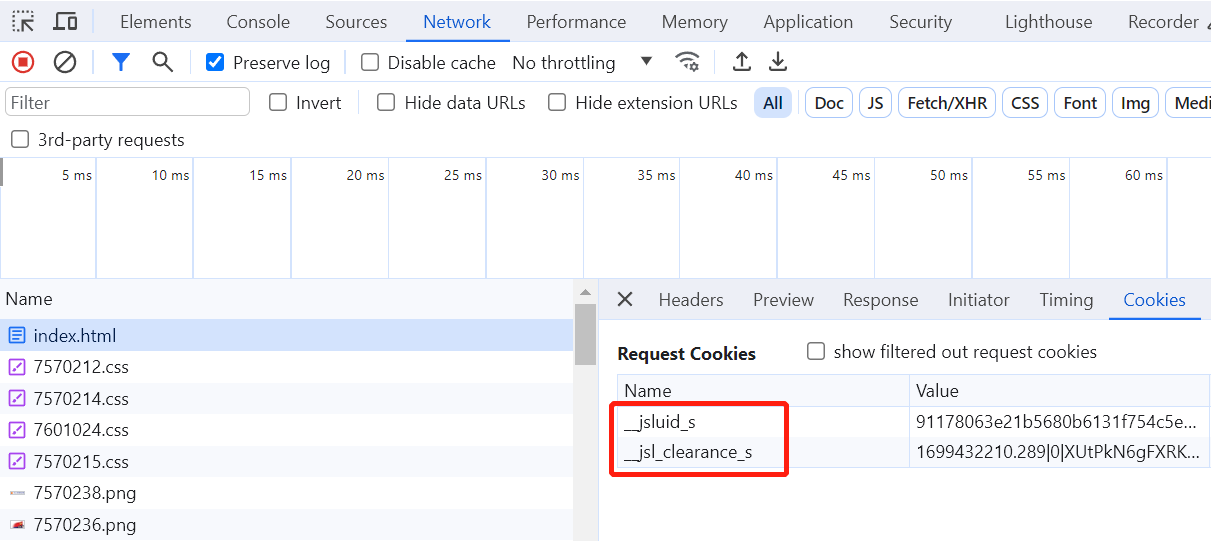Click the inspect element selector icon
The image size is (1211, 541).
point(23,21)
